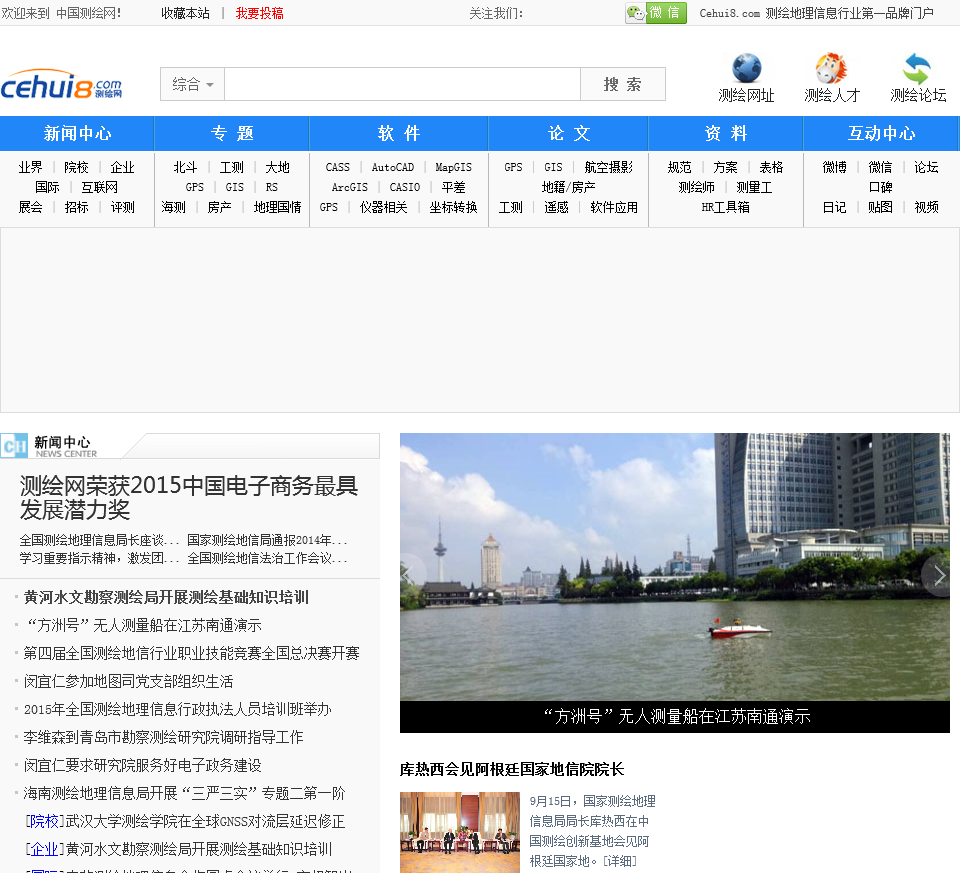This screenshot has width=960, height=873.
Task: Open AutoCAD software link
Action: (392, 167)
